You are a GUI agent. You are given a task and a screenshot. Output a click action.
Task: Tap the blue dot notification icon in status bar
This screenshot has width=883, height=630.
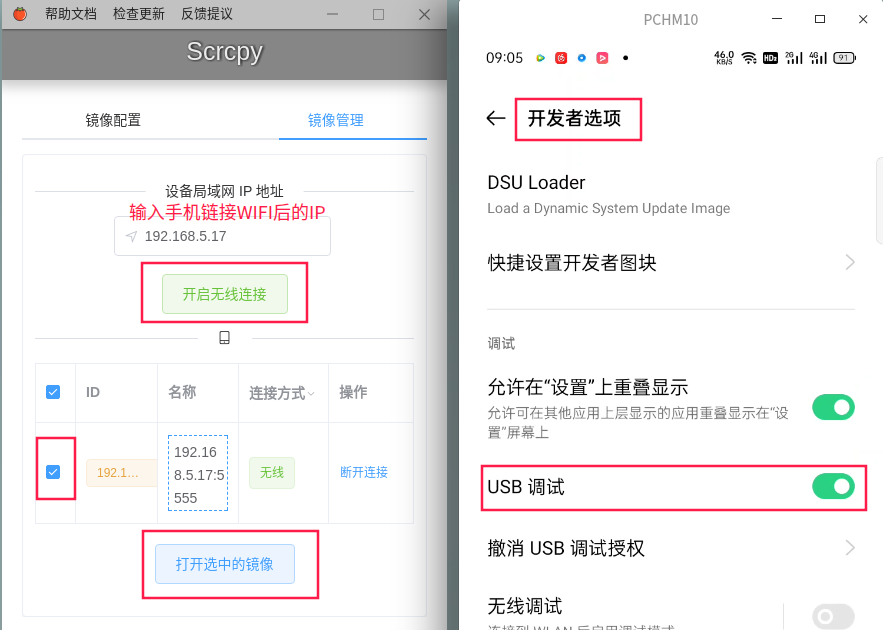coord(582,58)
